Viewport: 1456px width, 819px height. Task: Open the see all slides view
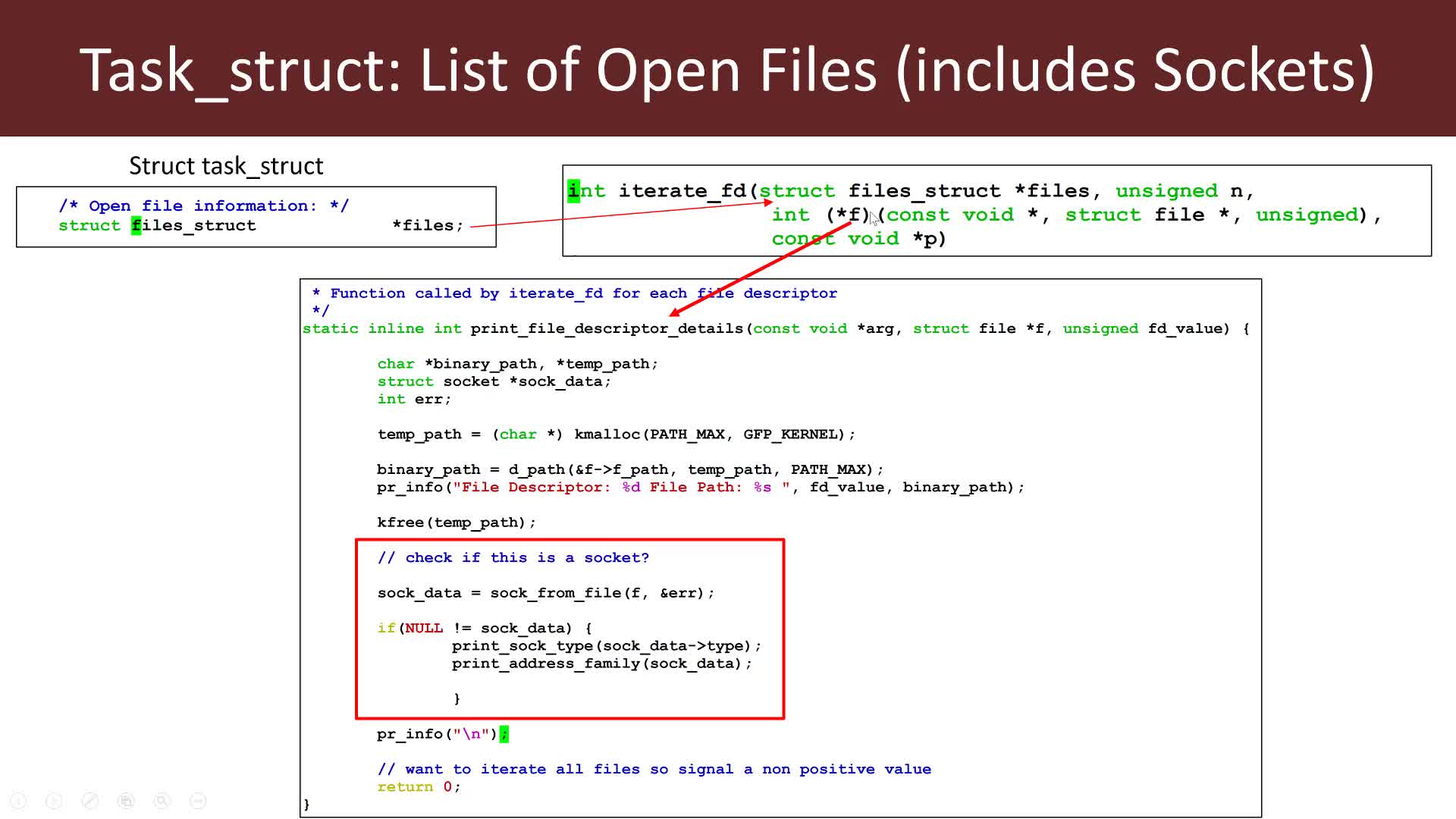coord(126,801)
